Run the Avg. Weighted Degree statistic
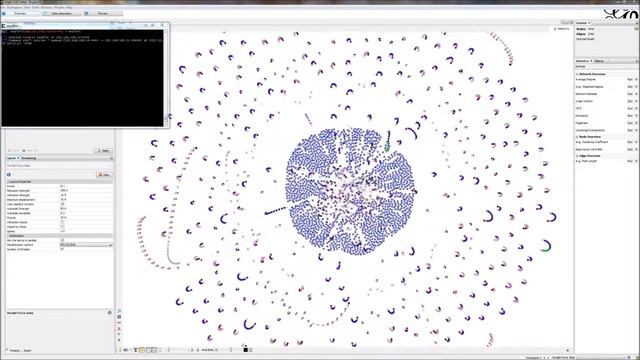640x360 pixels. tap(630, 87)
